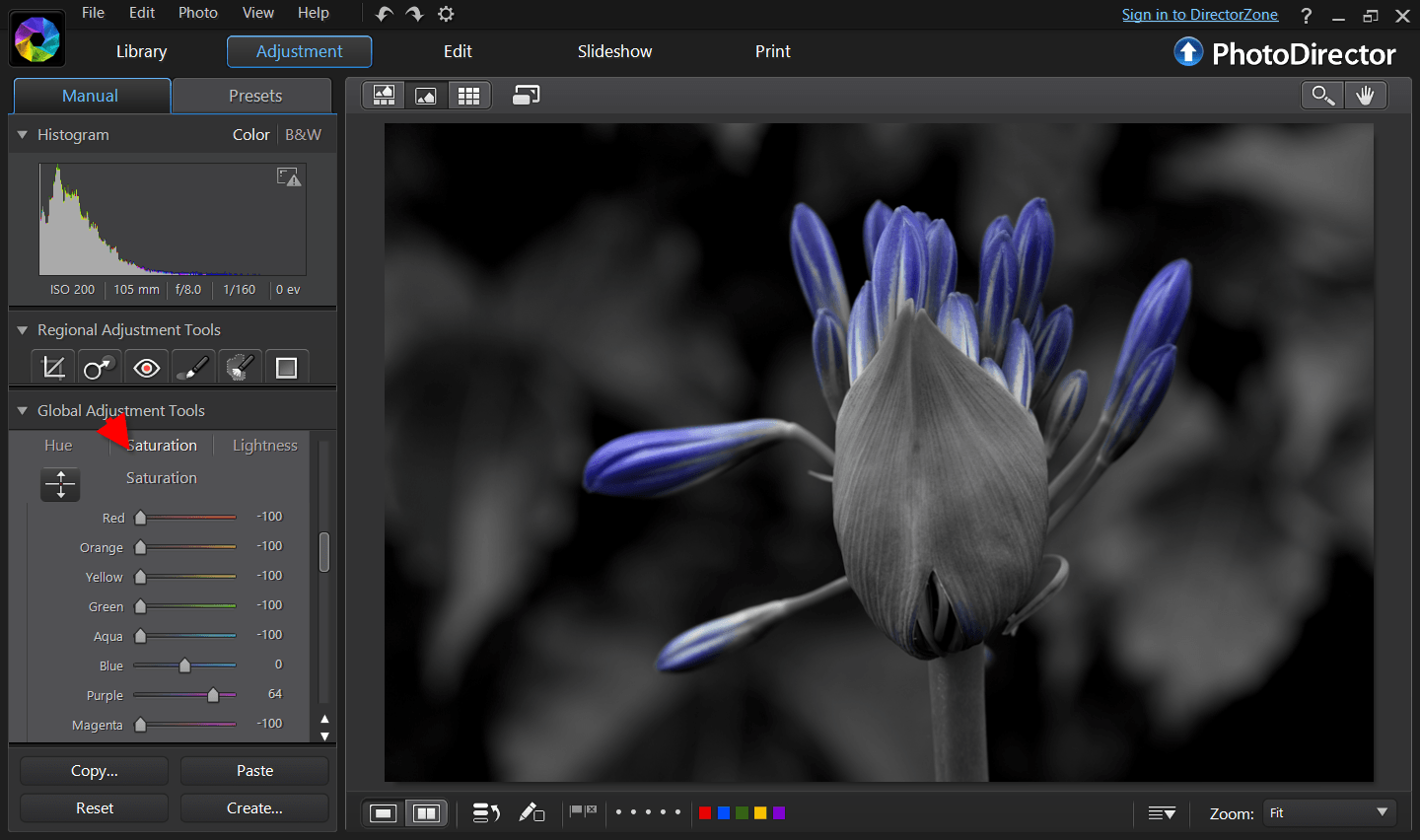The height and width of the screenshot is (840, 1420).
Task: Click the targeted saturation adjustment tool
Action: [60, 484]
